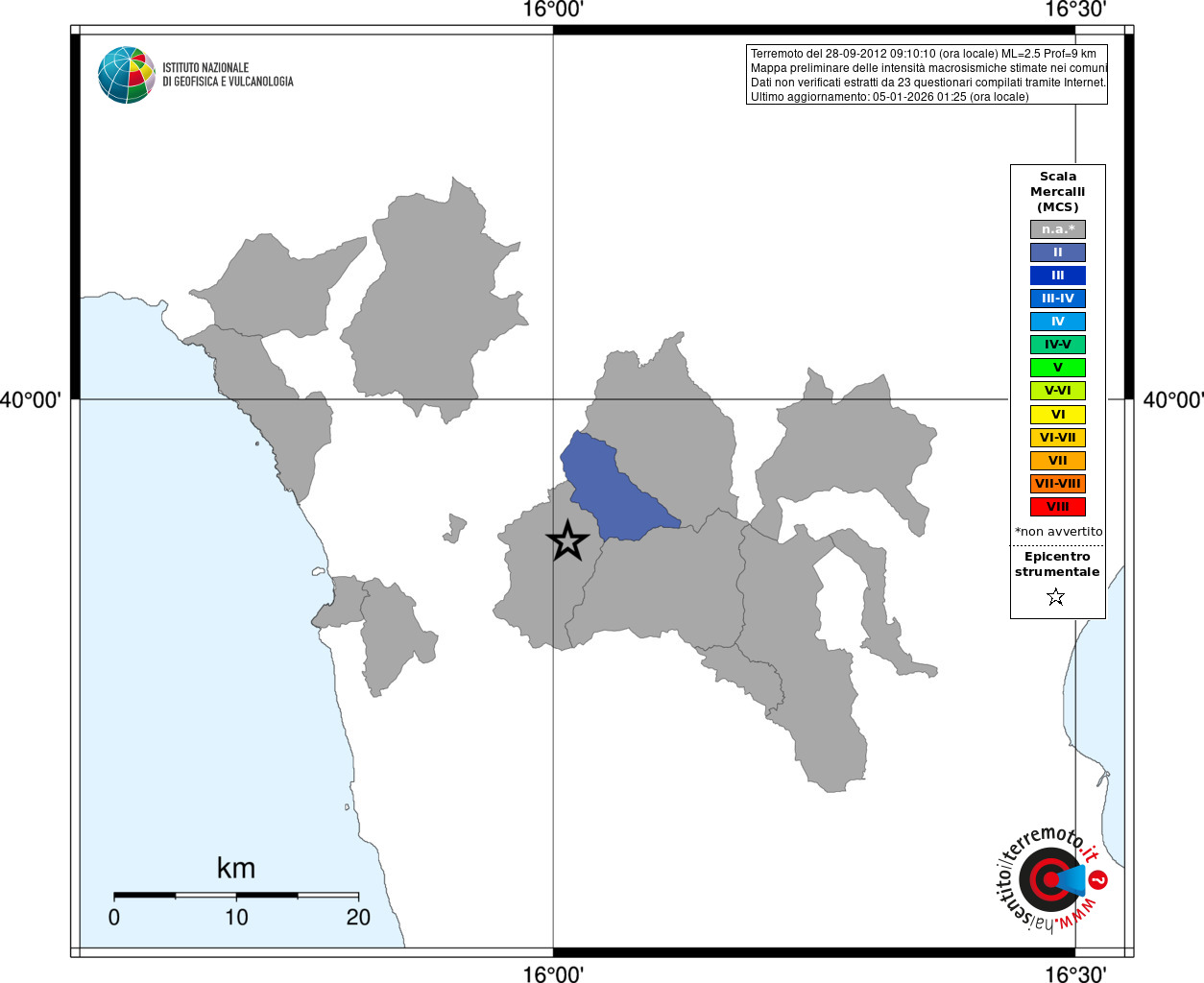Click the Scala Mercalli (MCS) heading
1204x983 pixels.
pyautogui.click(x=1058, y=192)
